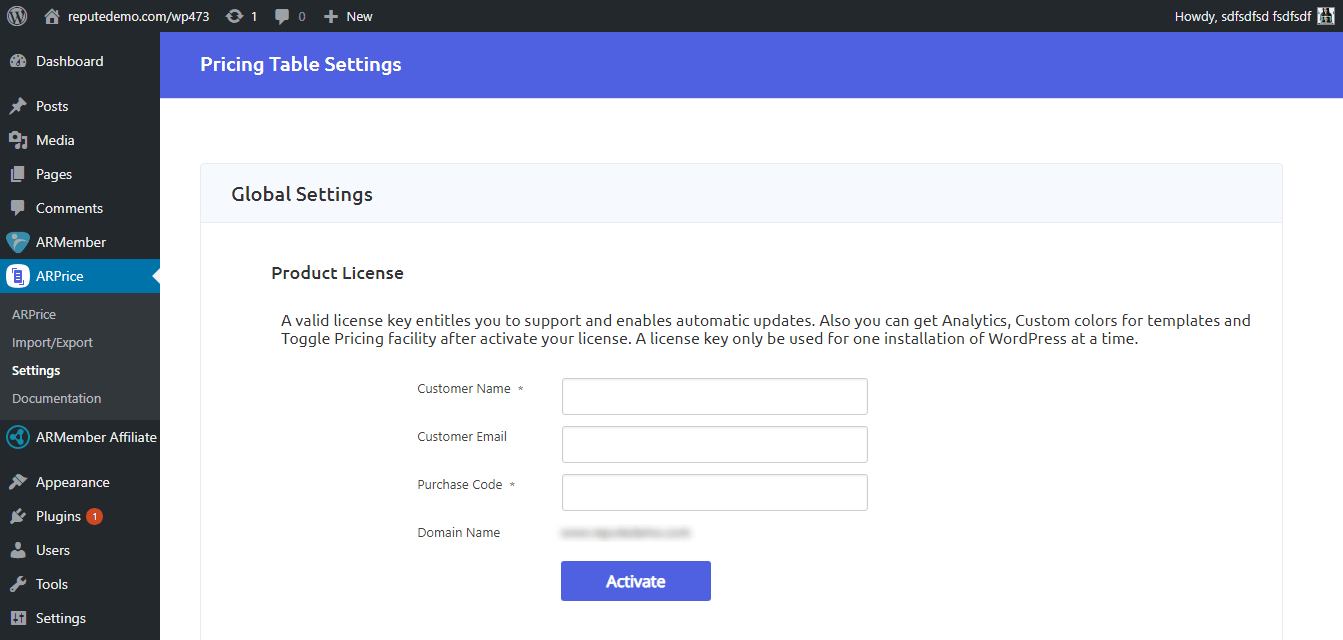Open the comments bubble icon in admin bar
Screen dimensions: 1343x640
[x=283, y=16]
